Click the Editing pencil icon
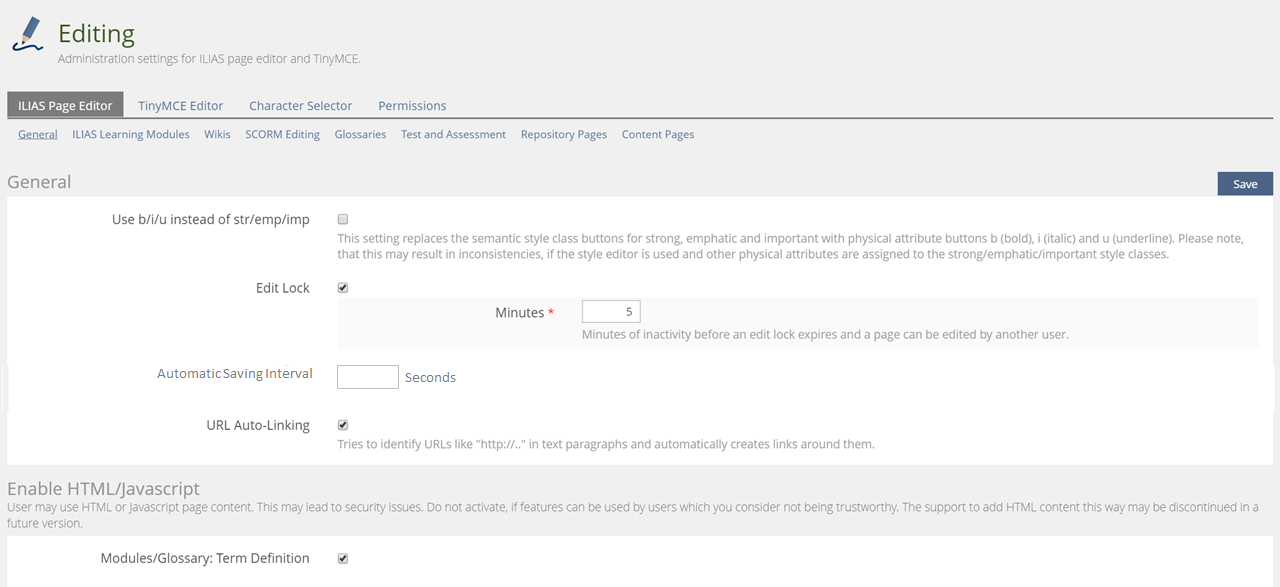The image size is (1280, 587). pos(29,34)
